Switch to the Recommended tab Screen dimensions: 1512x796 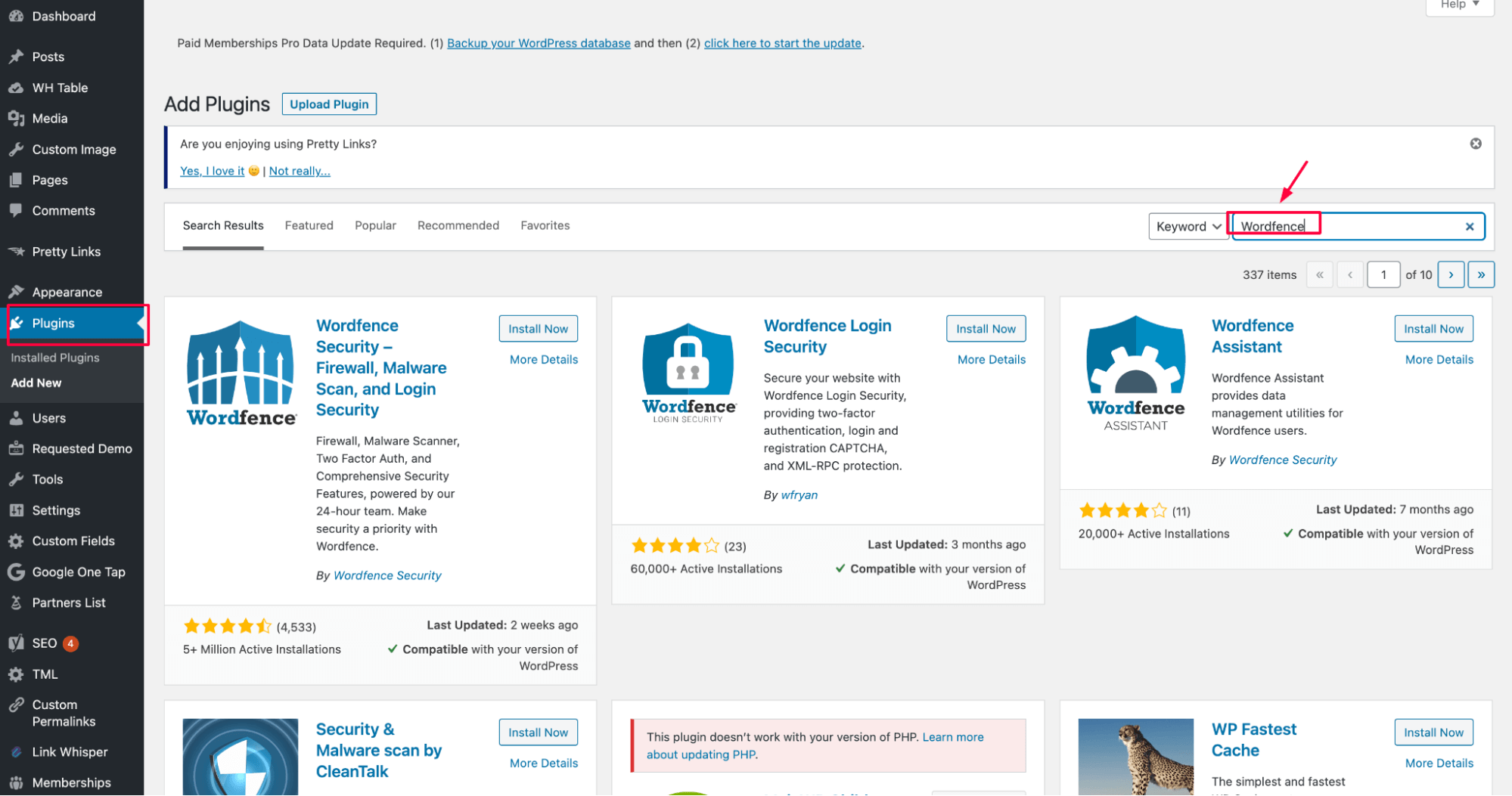458,225
